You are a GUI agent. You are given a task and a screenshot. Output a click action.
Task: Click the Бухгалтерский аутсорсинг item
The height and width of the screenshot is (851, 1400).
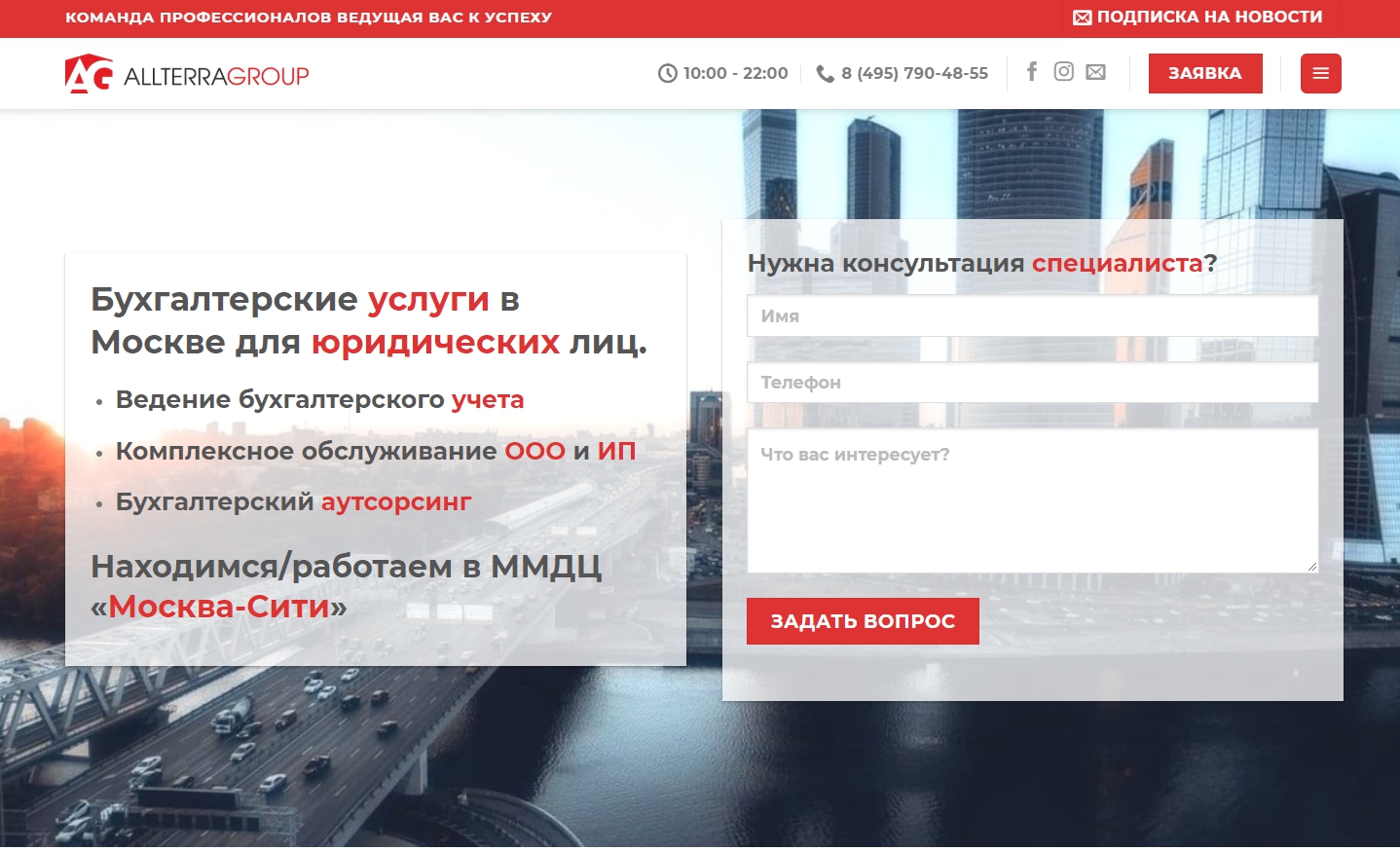click(x=293, y=501)
